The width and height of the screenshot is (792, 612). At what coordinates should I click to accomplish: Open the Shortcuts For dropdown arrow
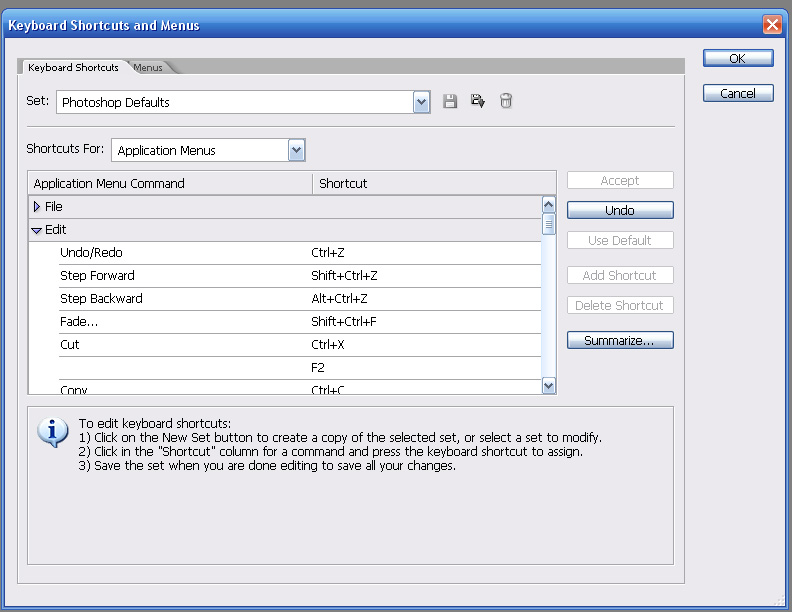click(x=296, y=150)
